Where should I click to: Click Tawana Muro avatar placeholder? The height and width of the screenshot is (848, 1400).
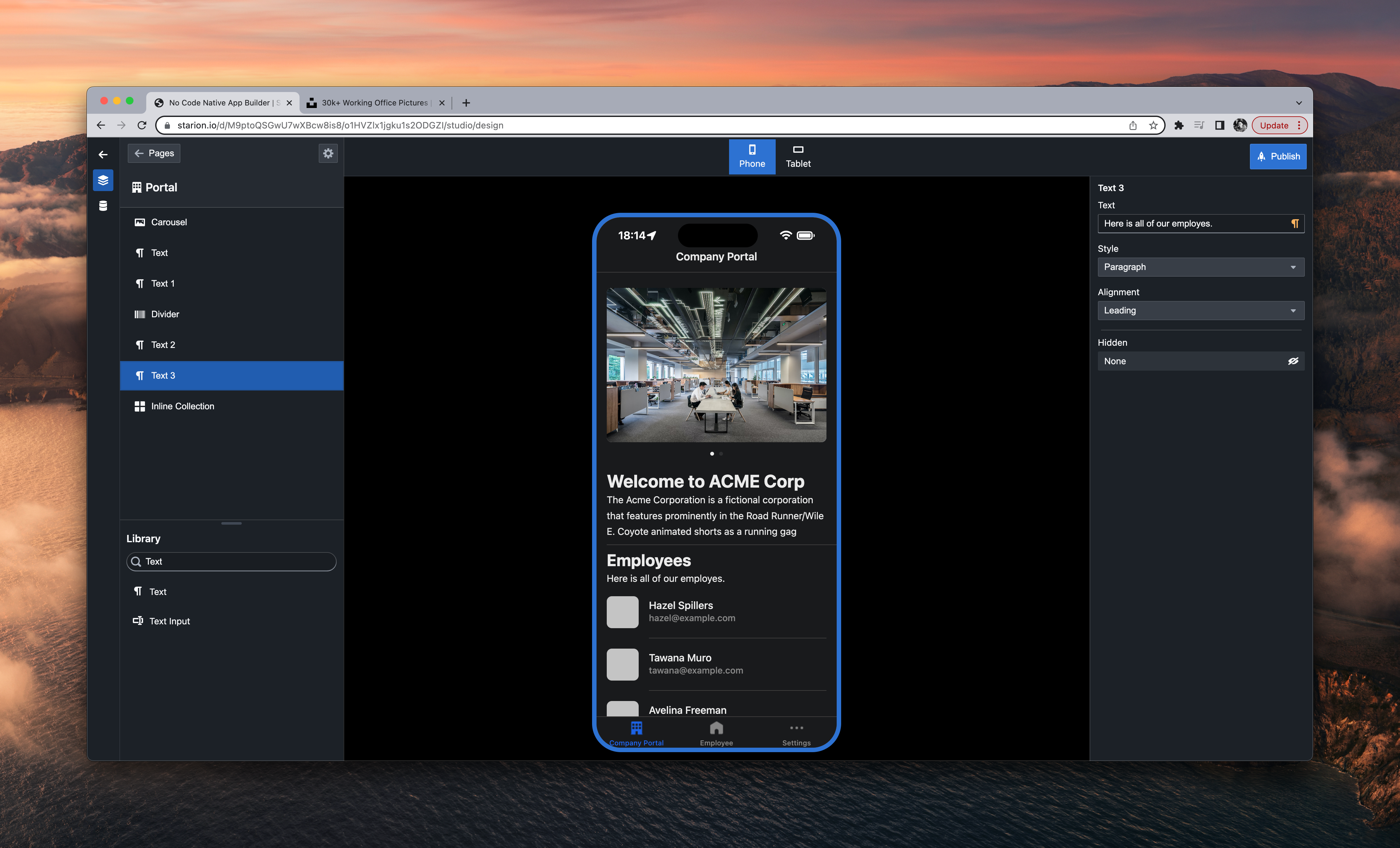coord(623,664)
